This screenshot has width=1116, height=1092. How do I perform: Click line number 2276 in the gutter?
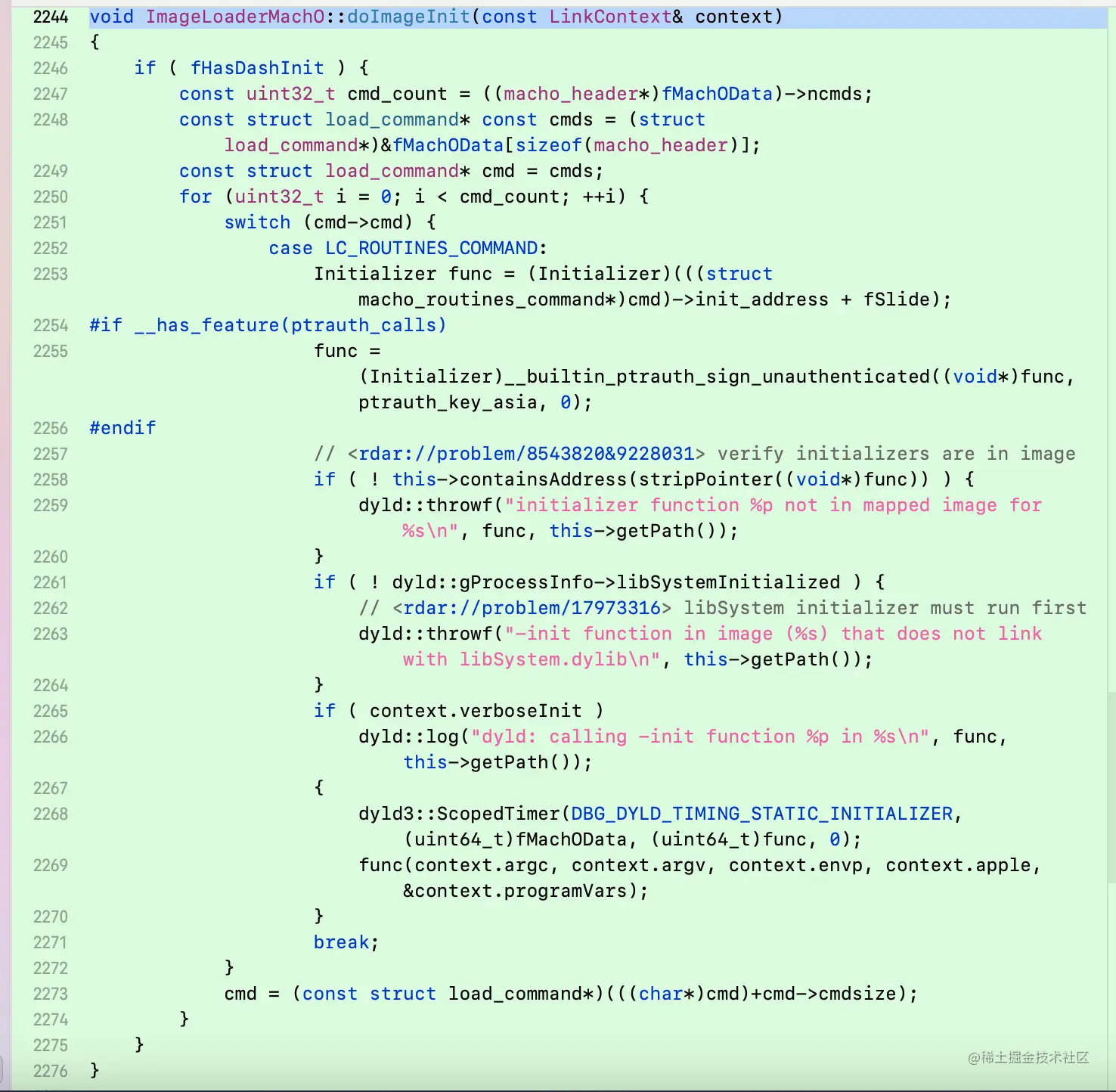51,1071
